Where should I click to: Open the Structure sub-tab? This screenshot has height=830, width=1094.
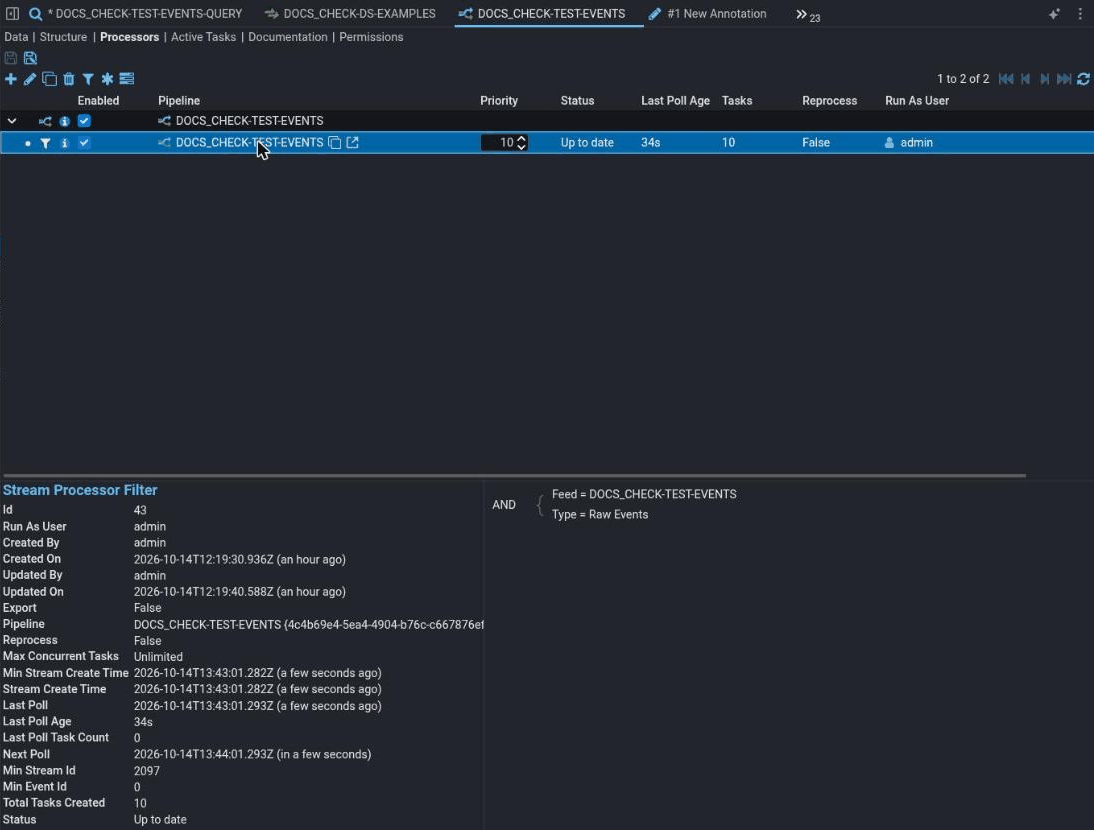pyautogui.click(x=63, y=37)
